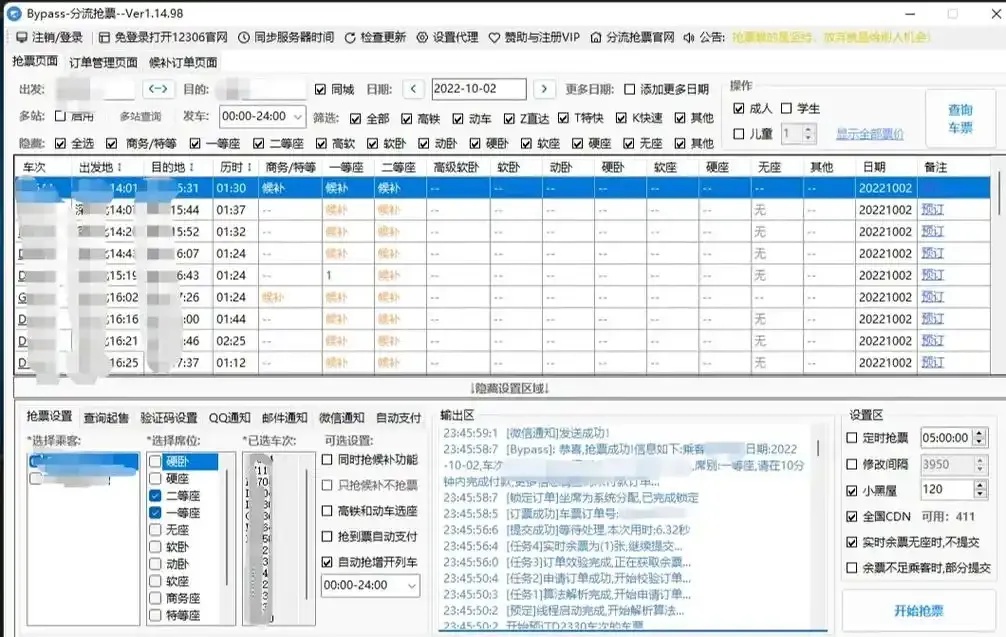
Task: Open the 验证码设置 tab
Action: 169,418
